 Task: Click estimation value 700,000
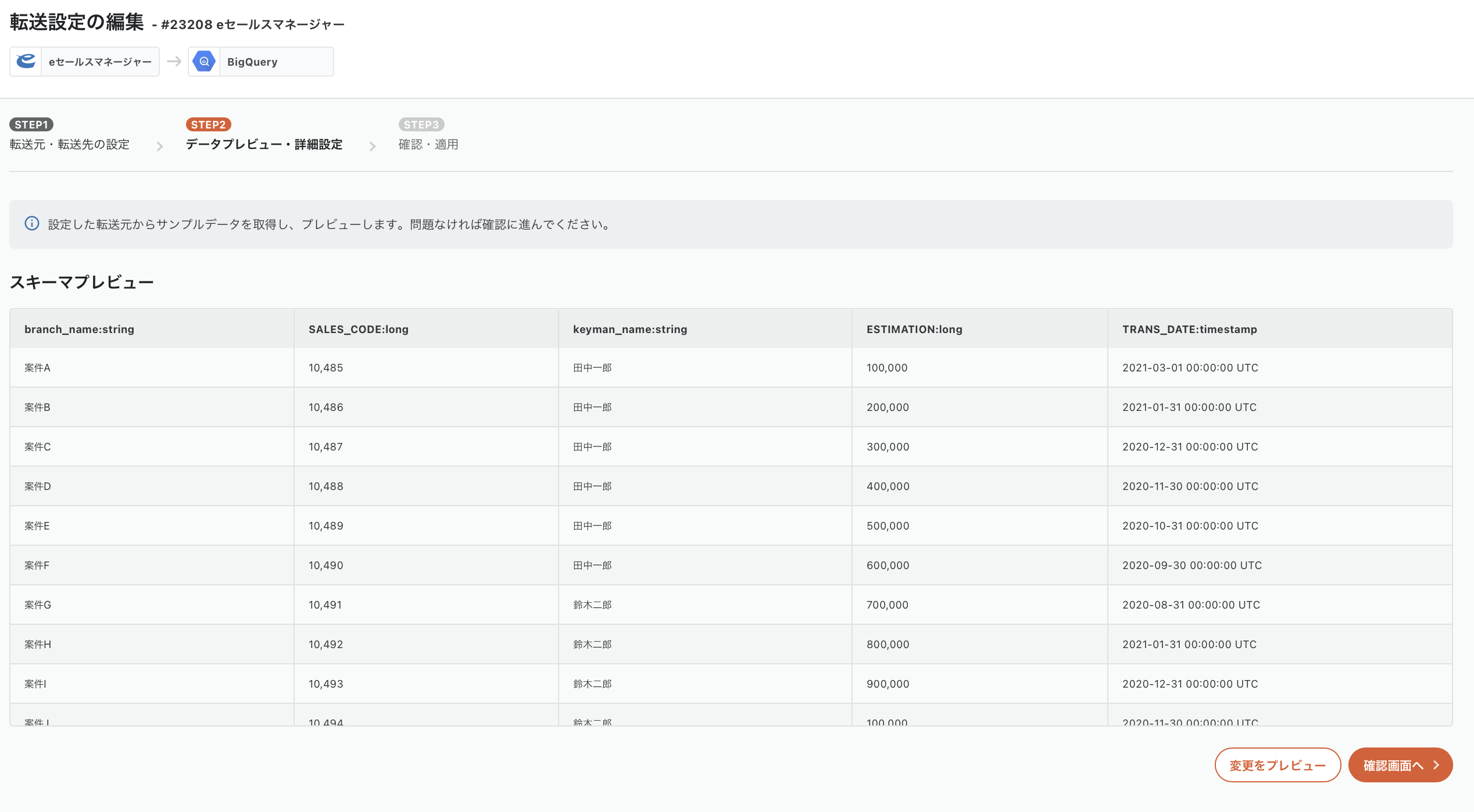click(x=887, y=604)
